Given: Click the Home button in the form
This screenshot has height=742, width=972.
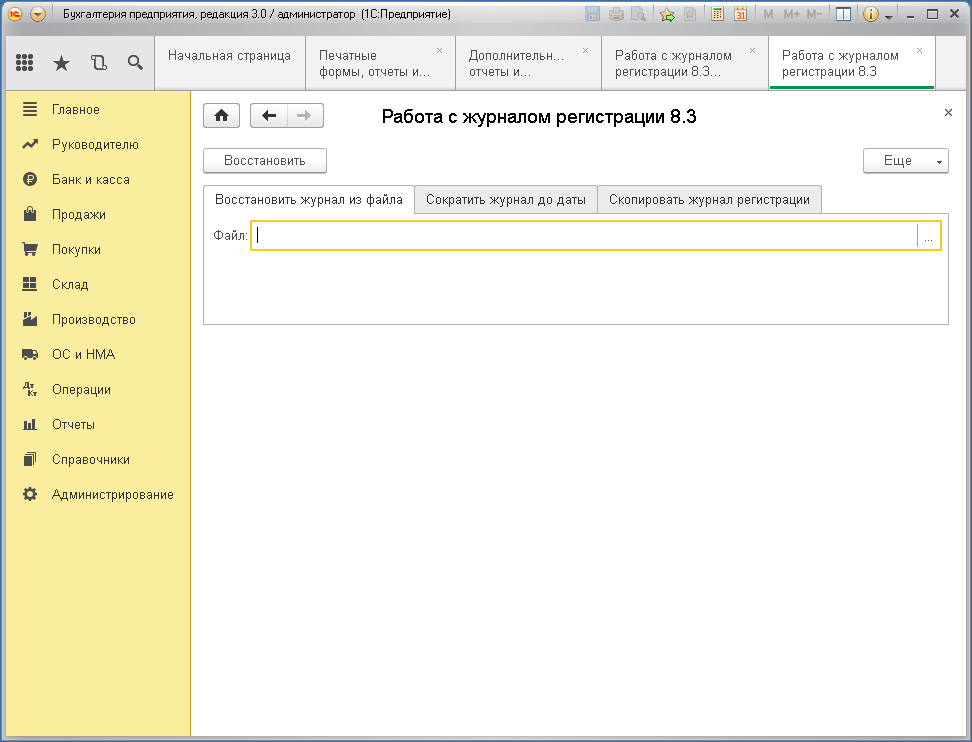Looking at the screenshot, I should pos(221,116).
